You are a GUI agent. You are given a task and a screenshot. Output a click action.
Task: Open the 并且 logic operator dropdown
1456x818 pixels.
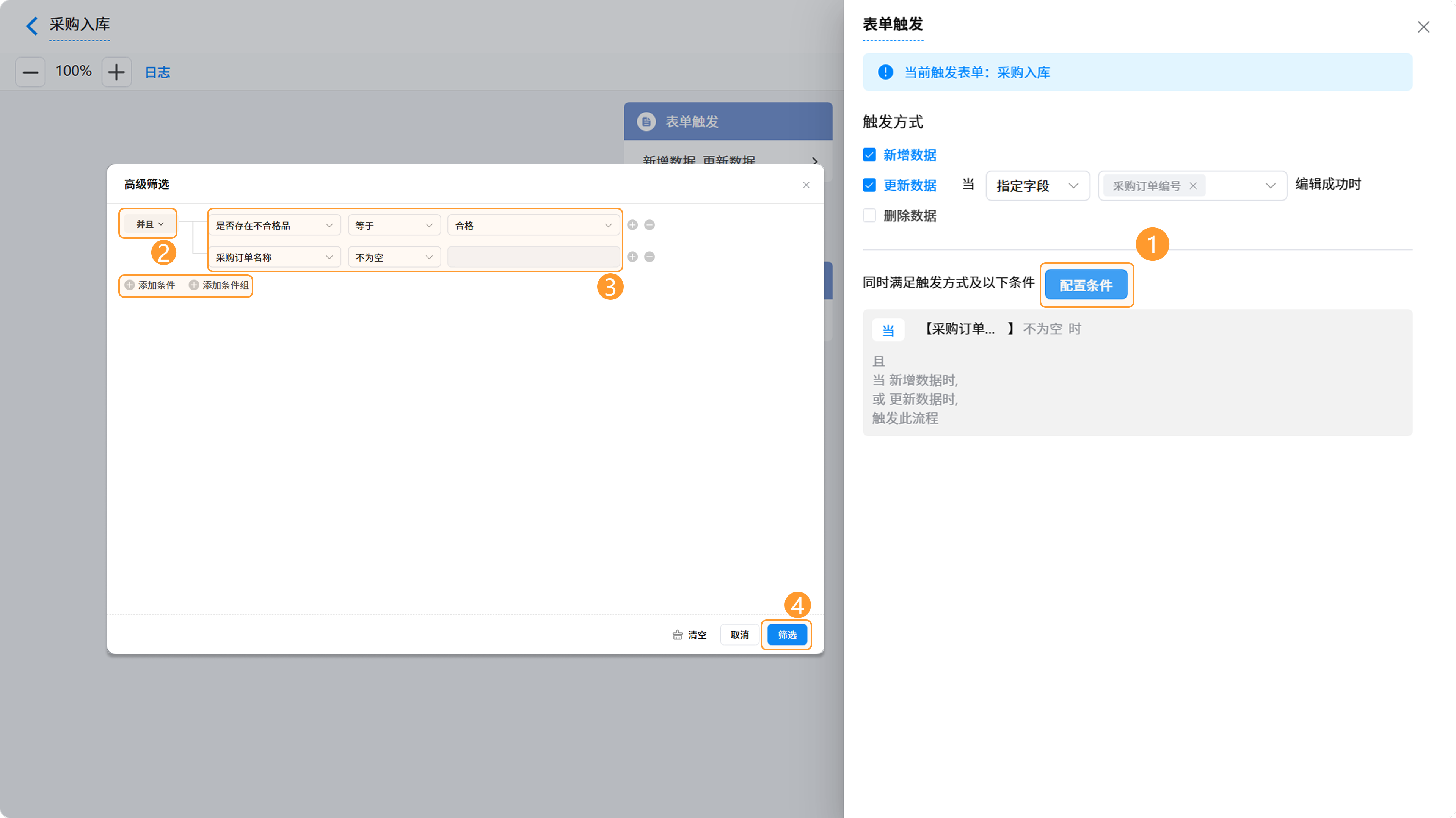coord(150,224)
